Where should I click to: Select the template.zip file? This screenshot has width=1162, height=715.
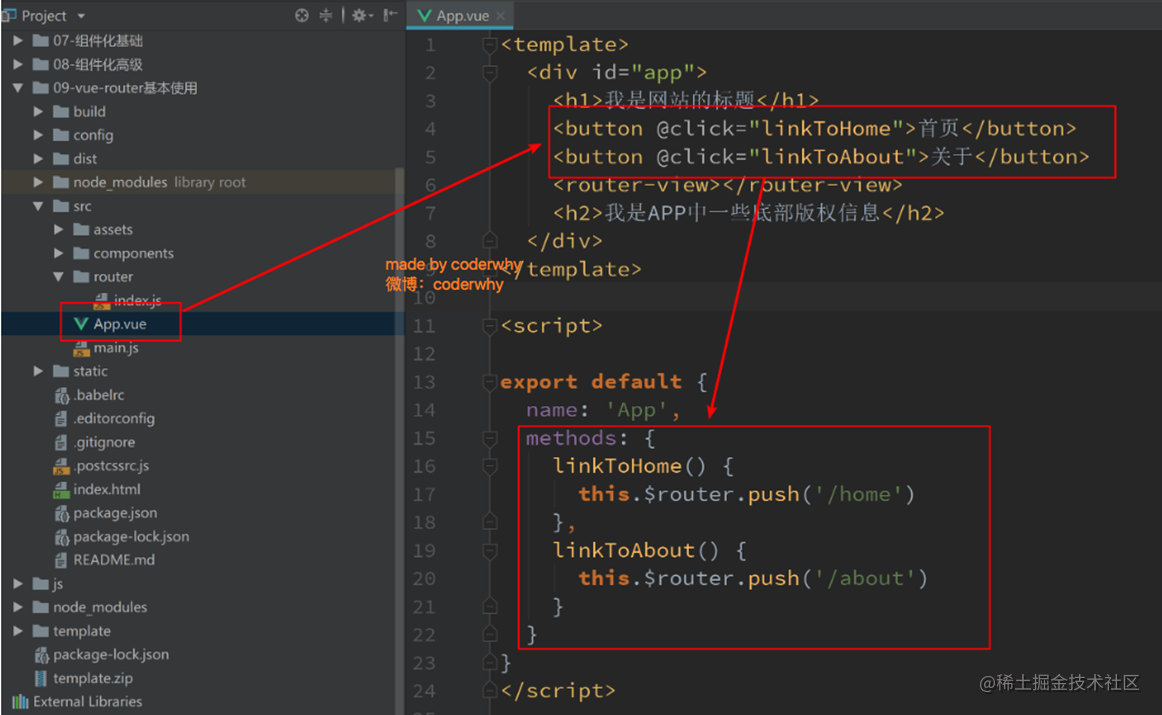point(93,678)
